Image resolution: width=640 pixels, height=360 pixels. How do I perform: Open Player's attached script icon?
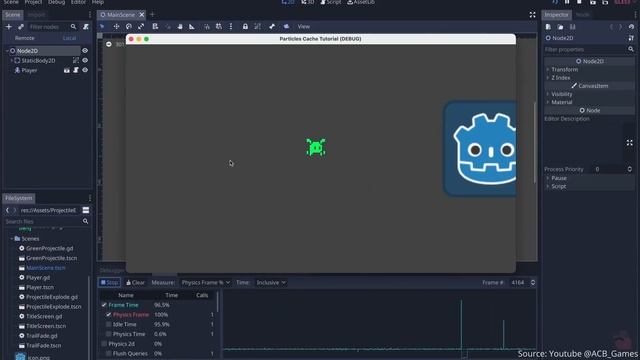(76, 70)
